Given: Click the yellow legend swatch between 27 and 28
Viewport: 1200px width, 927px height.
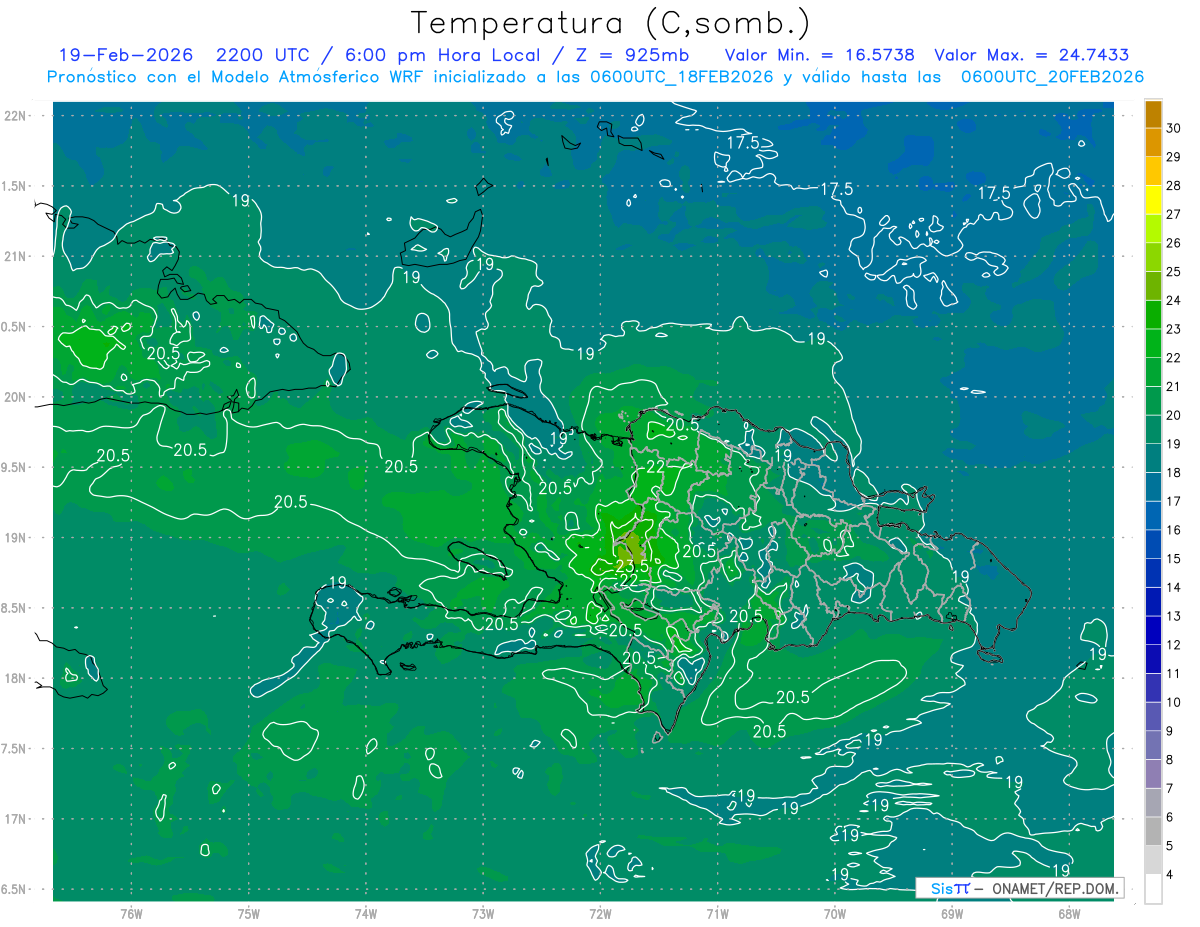Looking at the screenshot, I should [1153, 200].
